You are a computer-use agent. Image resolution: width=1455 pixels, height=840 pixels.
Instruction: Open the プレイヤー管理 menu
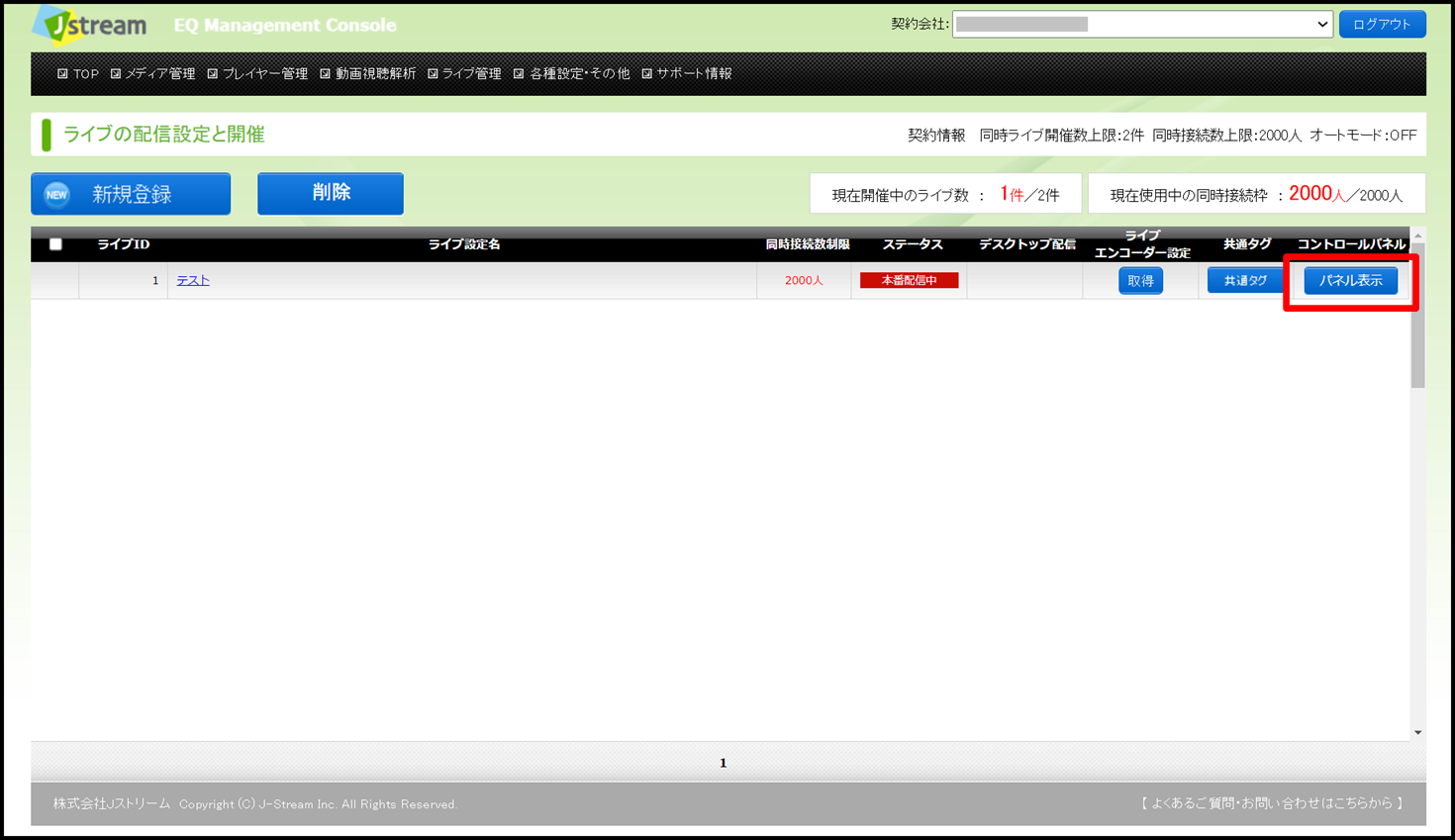[257, 74]
